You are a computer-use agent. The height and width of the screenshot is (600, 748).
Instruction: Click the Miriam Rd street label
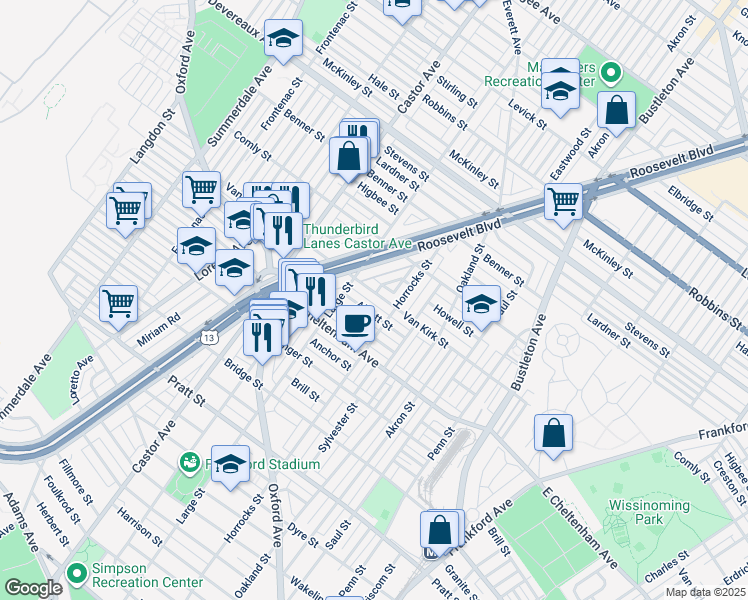158,330
